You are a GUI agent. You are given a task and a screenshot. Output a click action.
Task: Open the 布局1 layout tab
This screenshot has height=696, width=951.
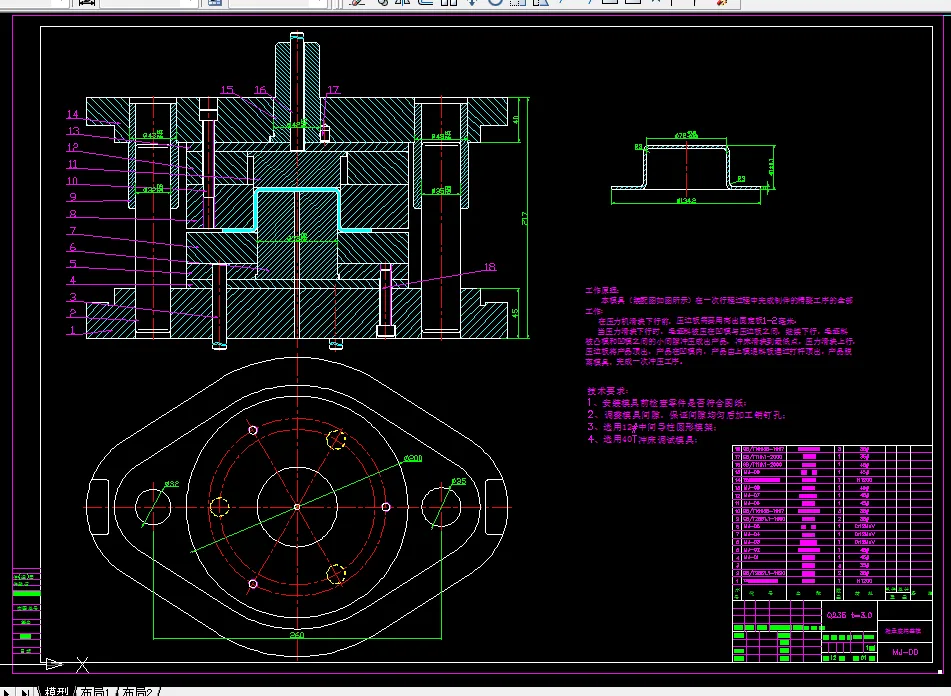[x=95, y=691]
